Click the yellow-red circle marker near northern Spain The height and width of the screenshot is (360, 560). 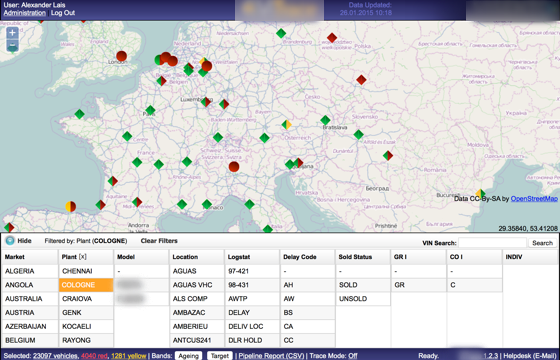(x=71, y=206)
